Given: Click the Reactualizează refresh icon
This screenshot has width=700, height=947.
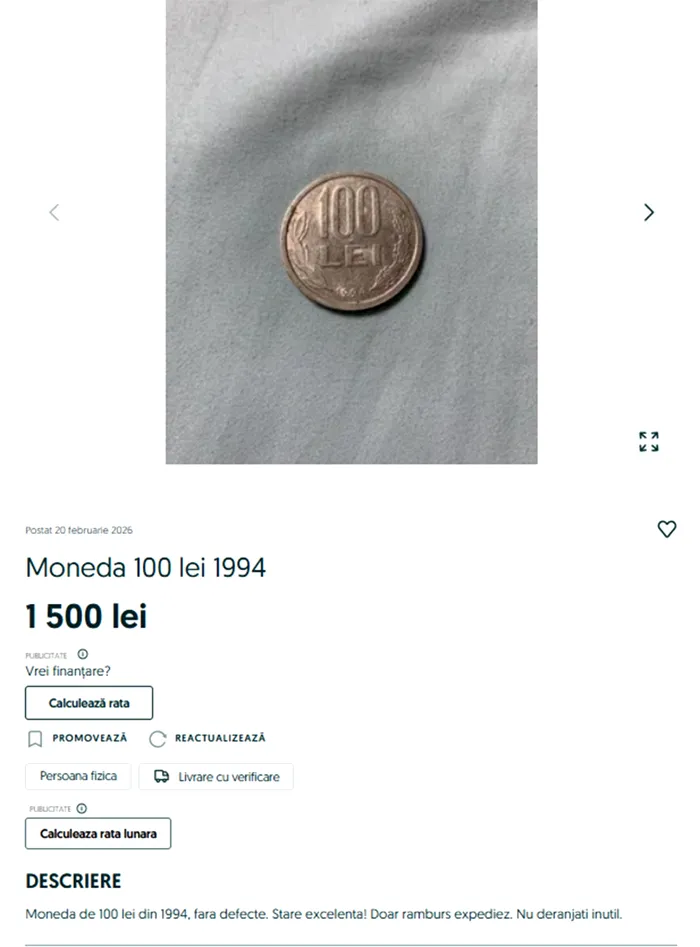Looking at the screenshot, I should point(158,739).
